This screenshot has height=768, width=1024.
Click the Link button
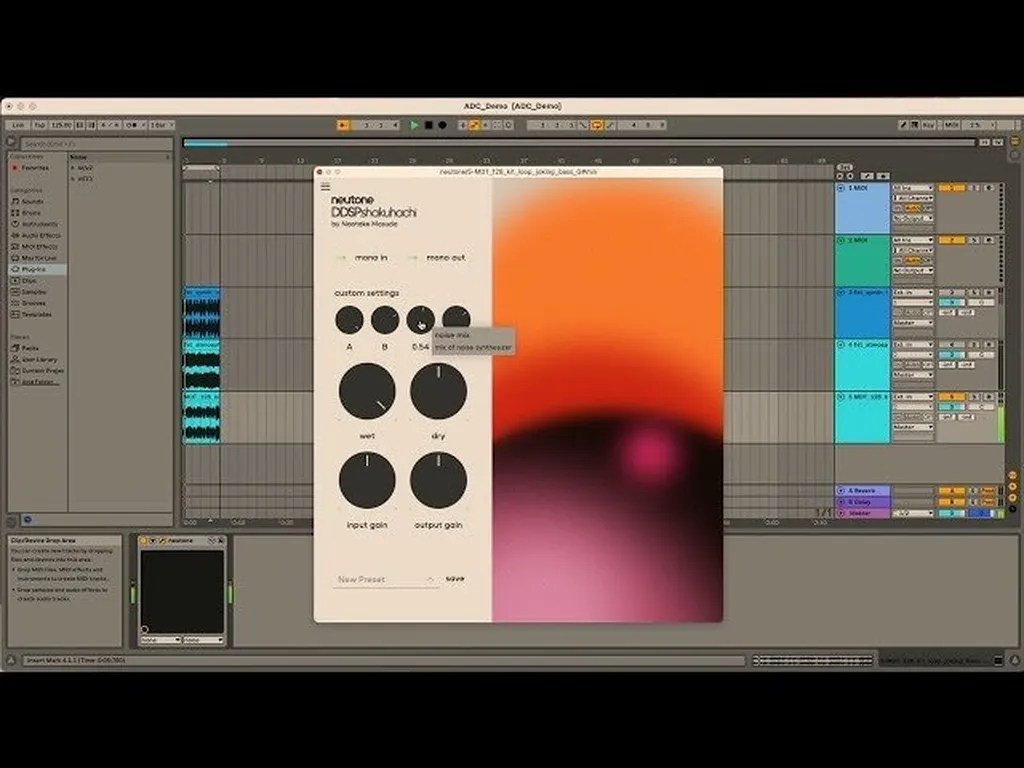(x=17, y=125)
